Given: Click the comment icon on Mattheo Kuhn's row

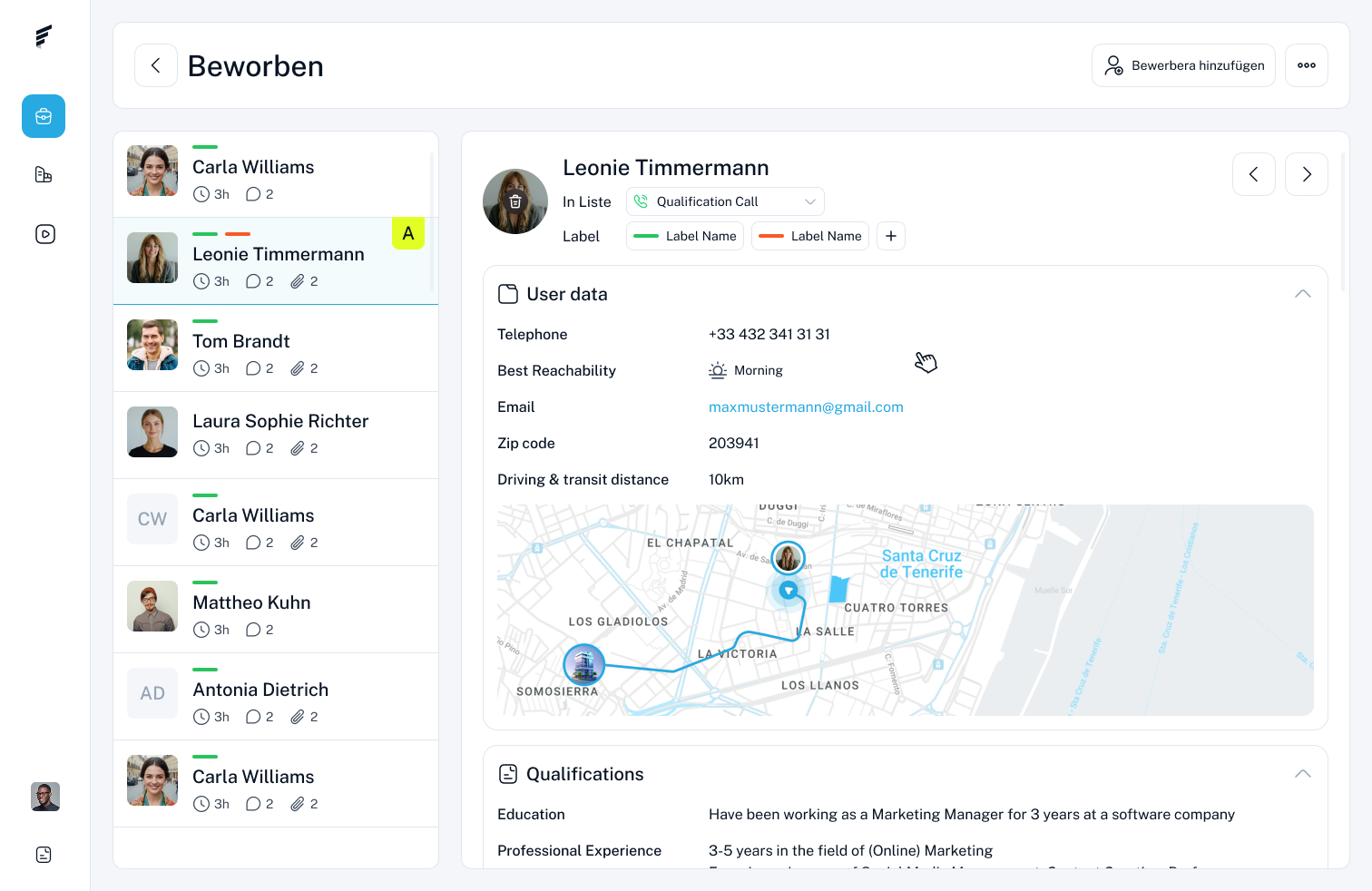Looking at the screenshot, I should pos(253,630).
